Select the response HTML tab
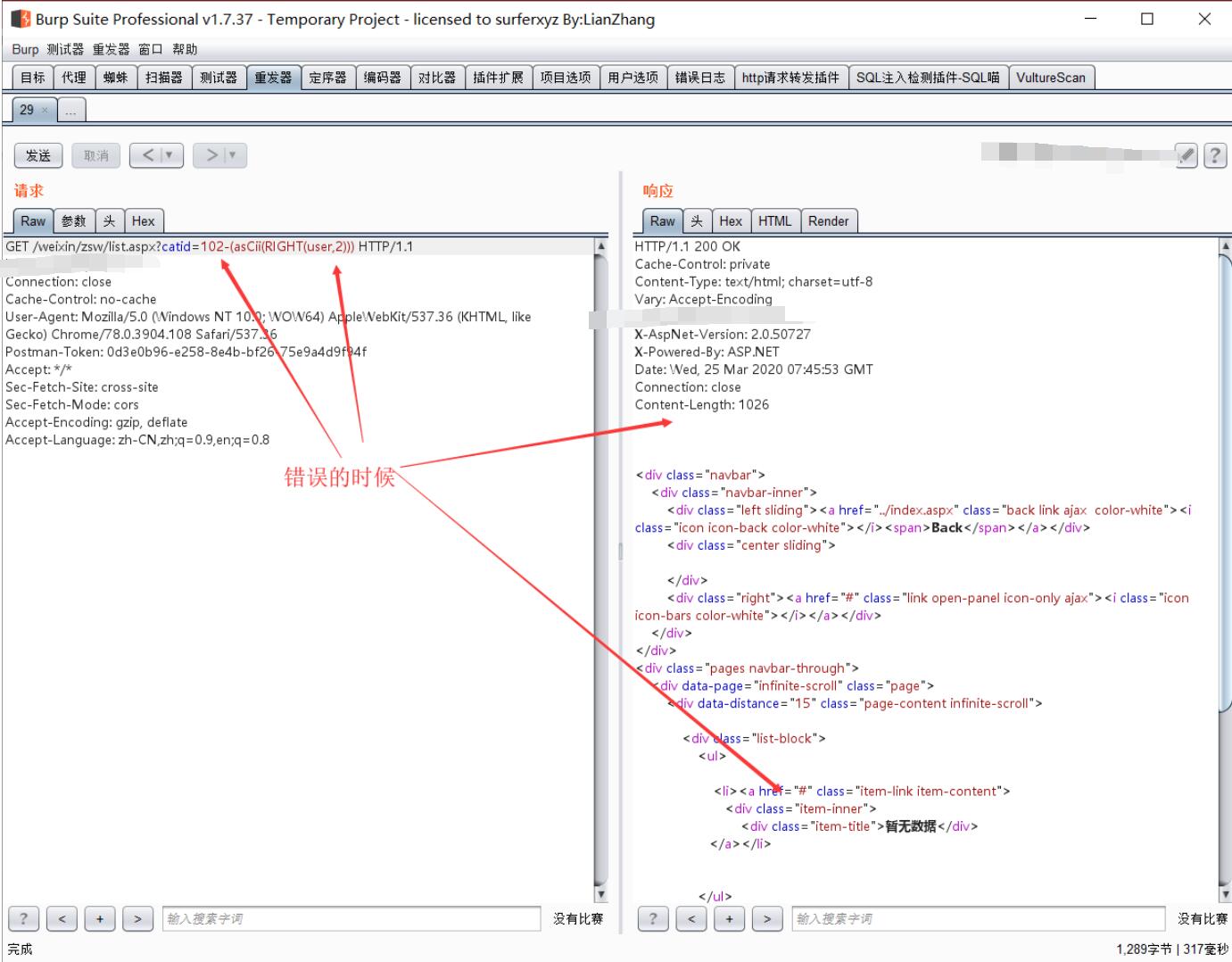Image resolution: width=1232 pixels, height=962 pixels. click(774, 221)
